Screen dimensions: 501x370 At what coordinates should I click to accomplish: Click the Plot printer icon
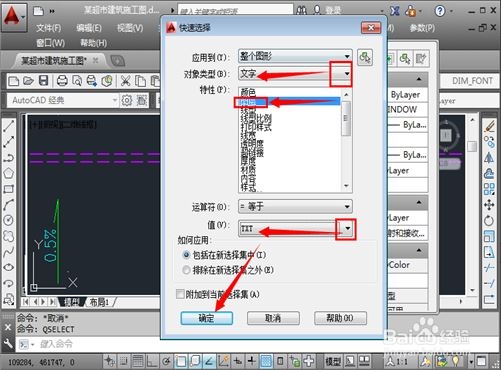pos(62,81)
